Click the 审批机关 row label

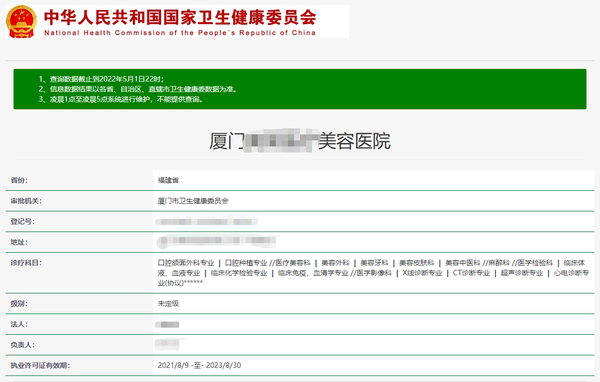click(x=26, y=201)
